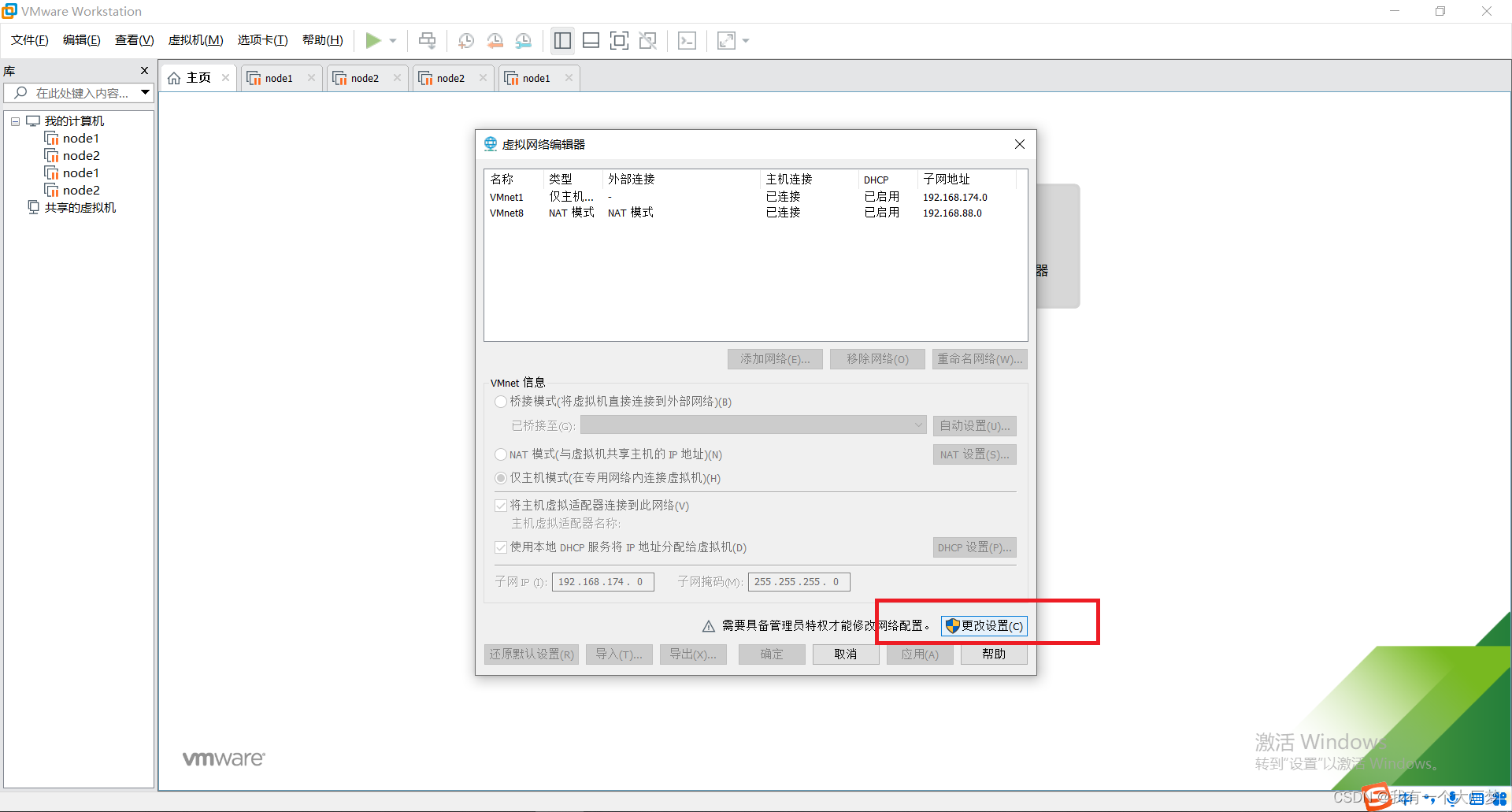Select the NAT 模式 radio button

500,454
